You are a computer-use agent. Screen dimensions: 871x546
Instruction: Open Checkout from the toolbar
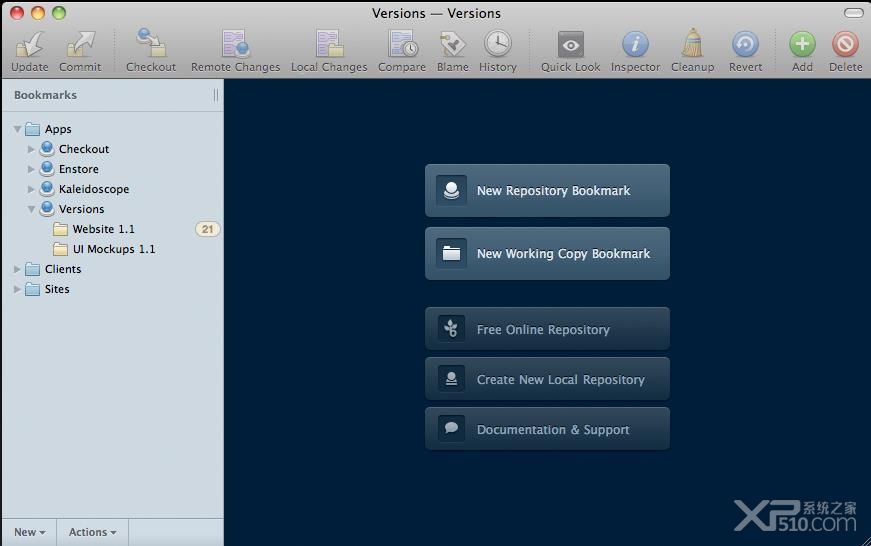(x=151, y=43)
